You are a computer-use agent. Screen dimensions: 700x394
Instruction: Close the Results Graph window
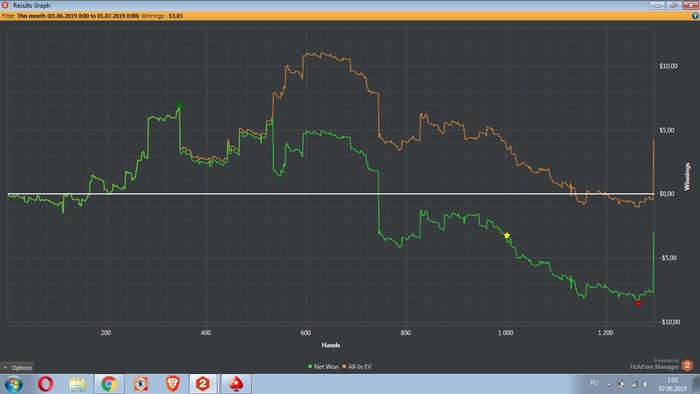690,5
